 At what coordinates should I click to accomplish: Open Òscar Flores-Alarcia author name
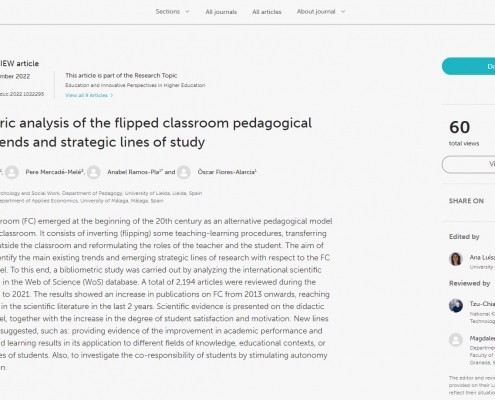click(x=227, y=172)
